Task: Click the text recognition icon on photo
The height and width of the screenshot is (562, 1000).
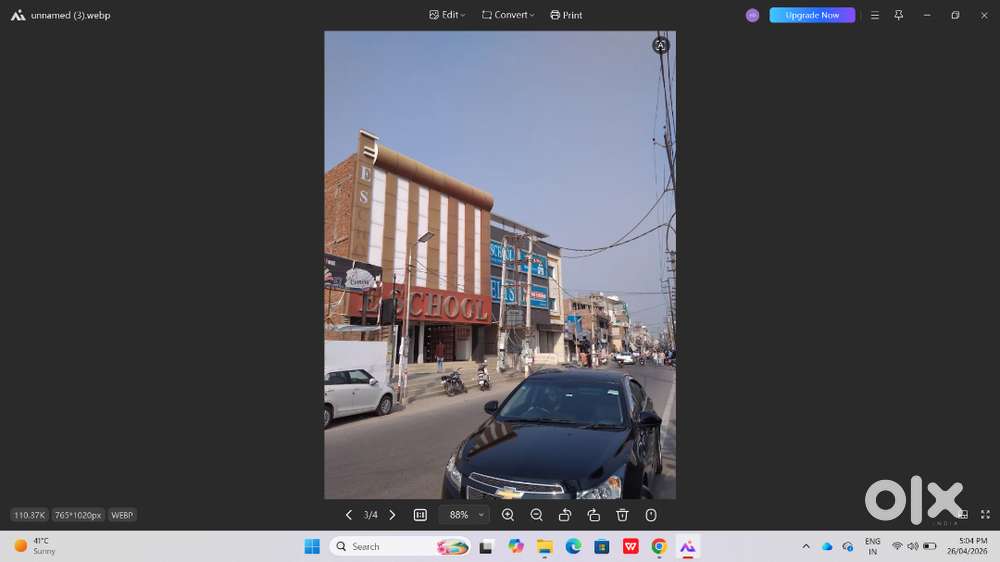Action: point(660,45)
